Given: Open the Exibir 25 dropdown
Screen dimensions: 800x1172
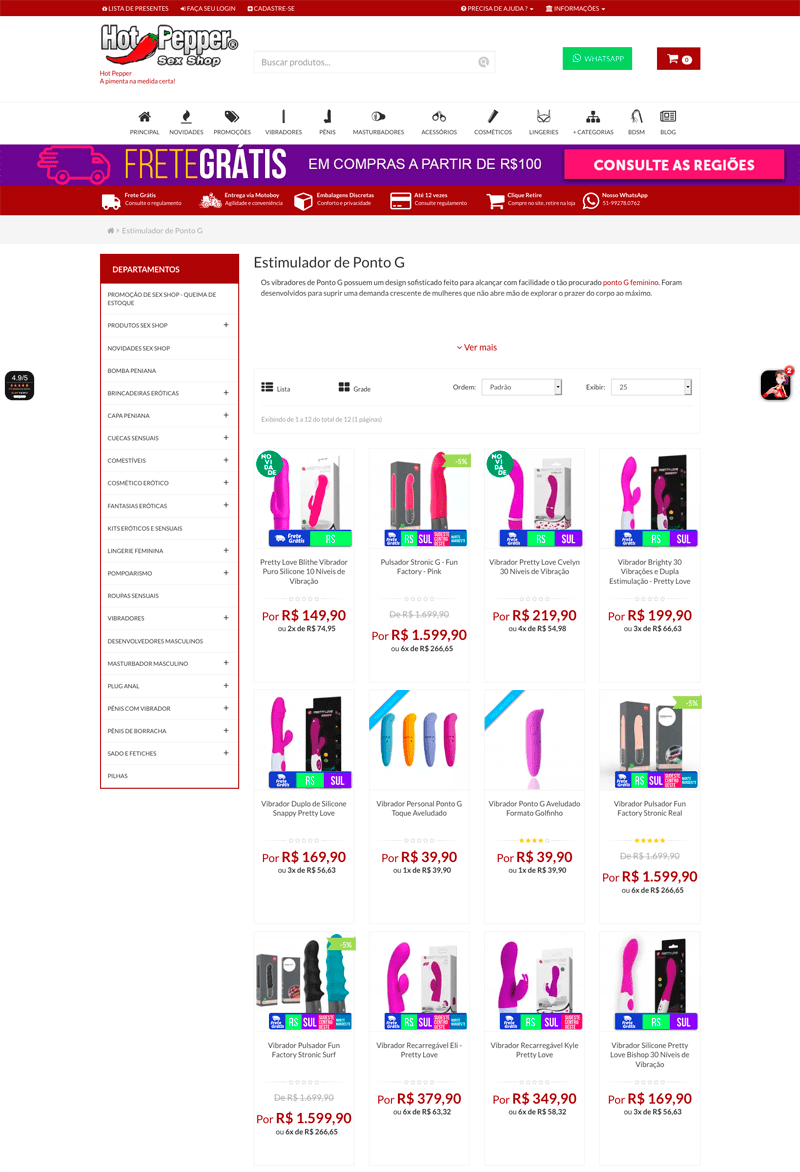Looking at the screenshot, I should point(651,387).
